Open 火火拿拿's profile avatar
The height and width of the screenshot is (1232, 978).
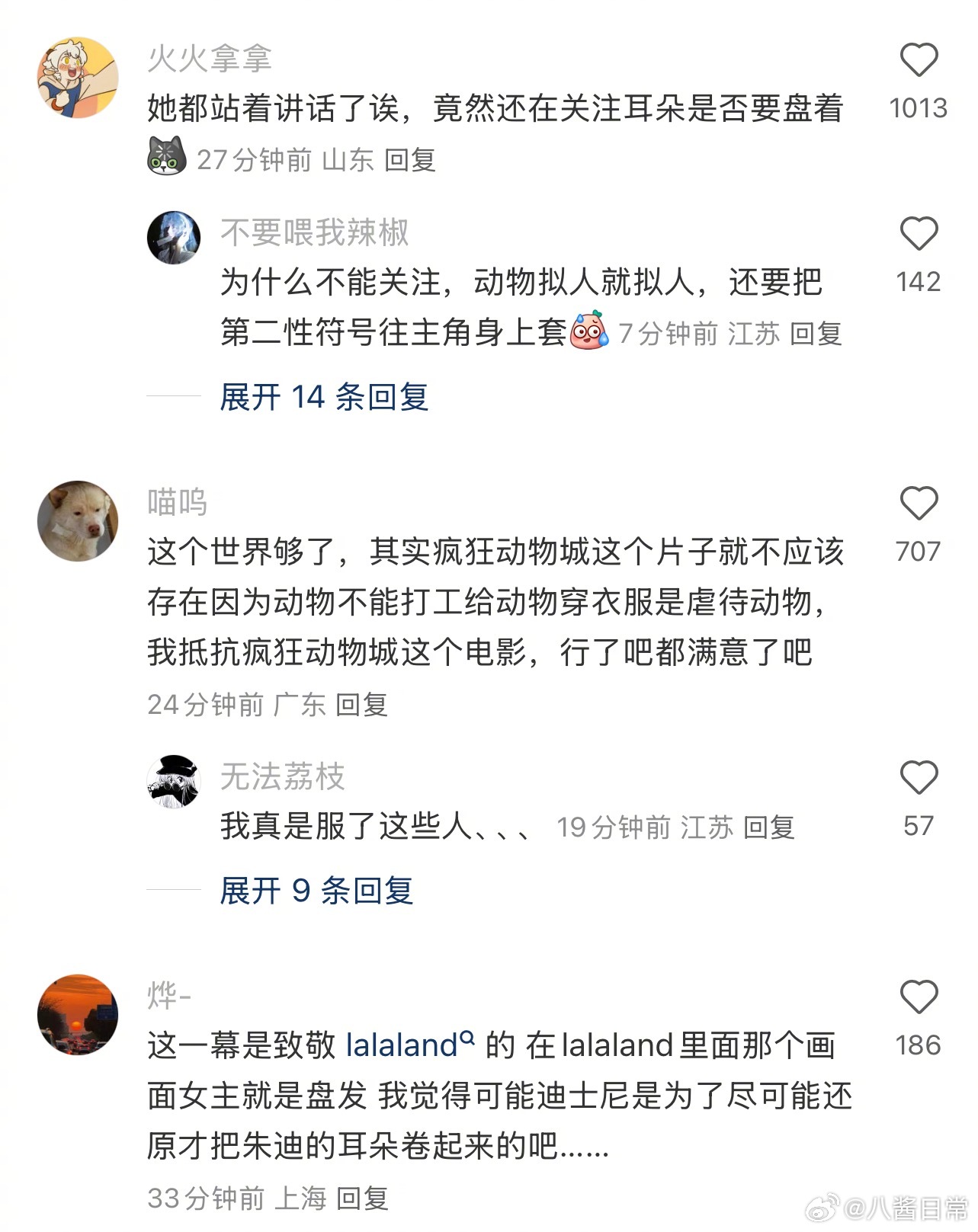point(78,78)
